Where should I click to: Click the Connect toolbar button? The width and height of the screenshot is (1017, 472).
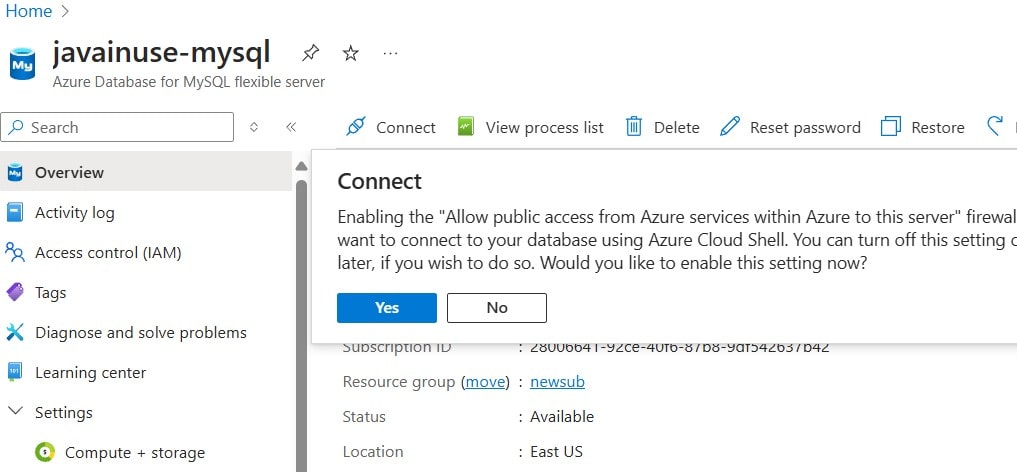pos(390,127)
